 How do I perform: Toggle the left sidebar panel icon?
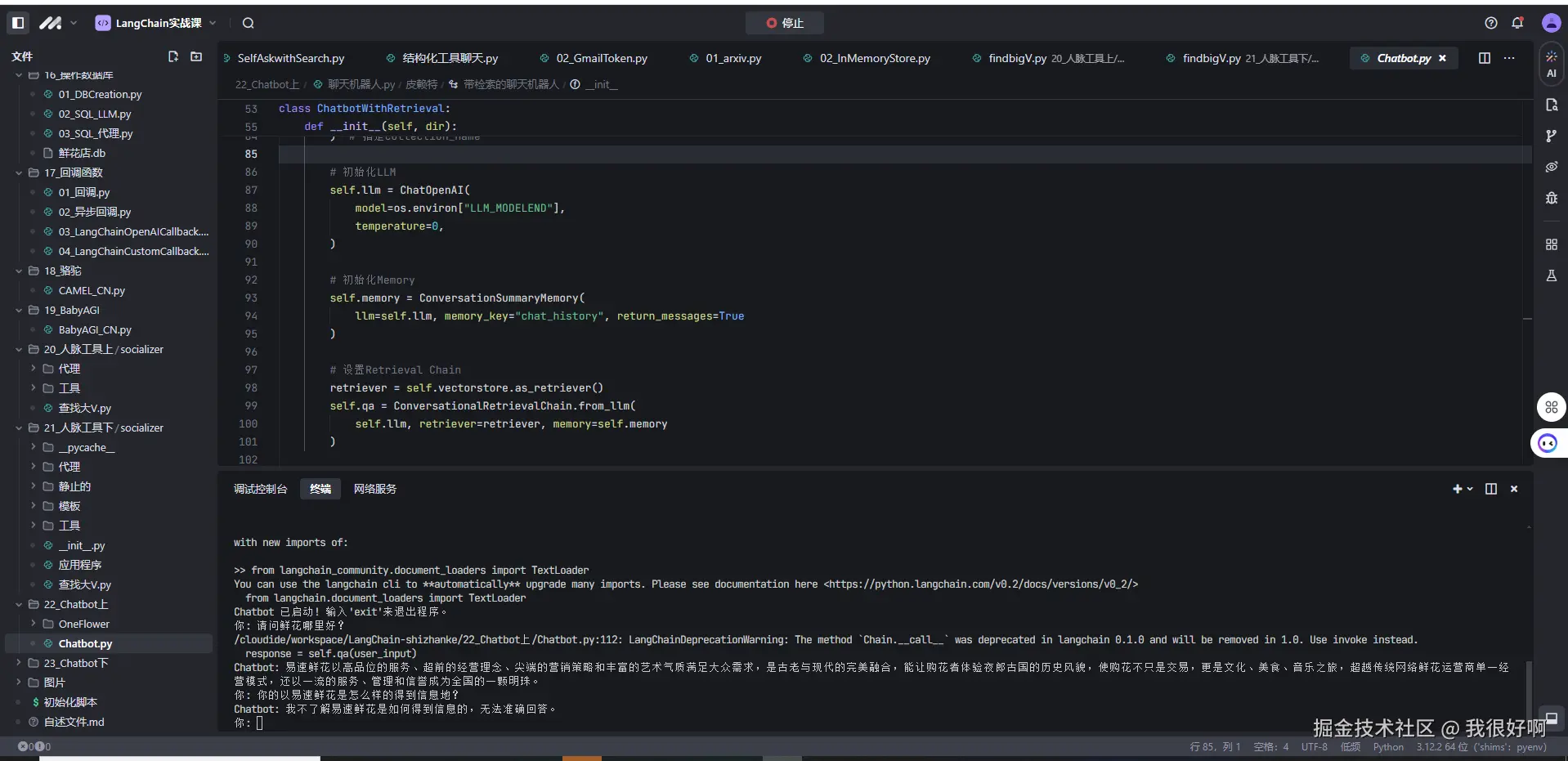18,23
